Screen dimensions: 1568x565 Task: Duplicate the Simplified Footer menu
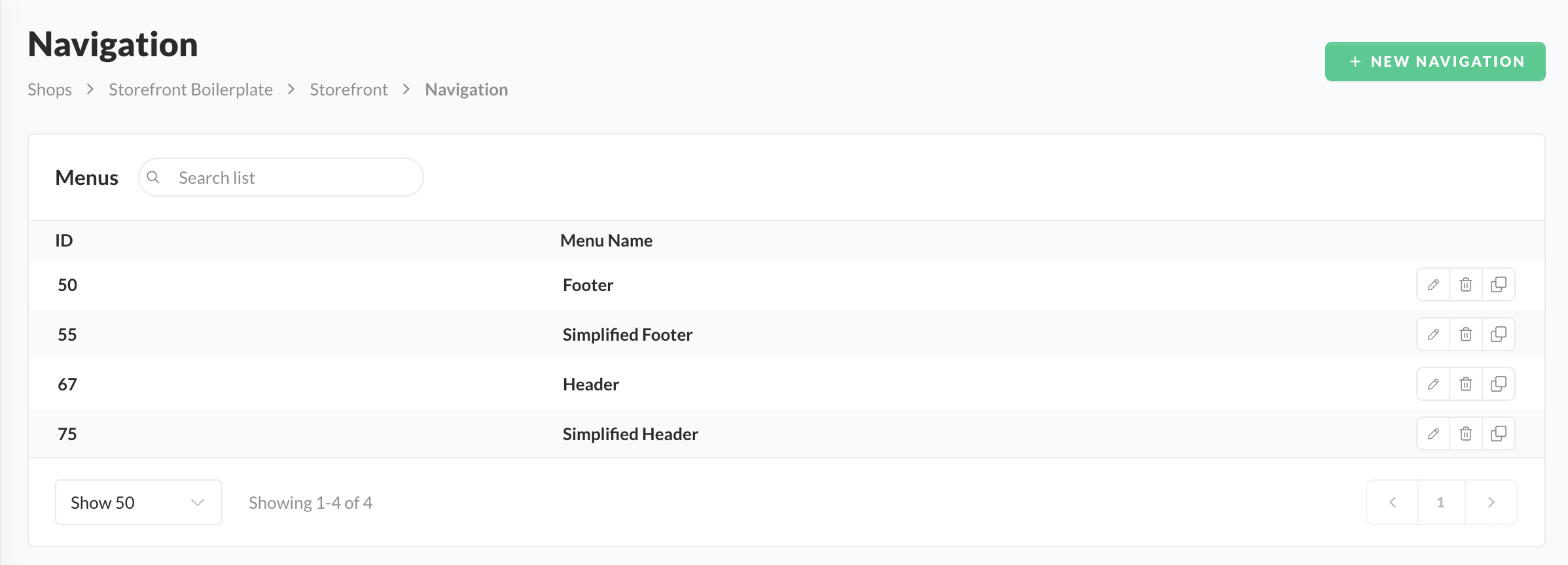[x=1498, y=334]
